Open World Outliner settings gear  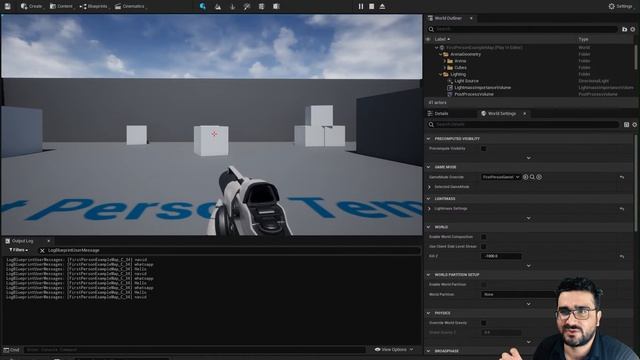coord(633,29)
